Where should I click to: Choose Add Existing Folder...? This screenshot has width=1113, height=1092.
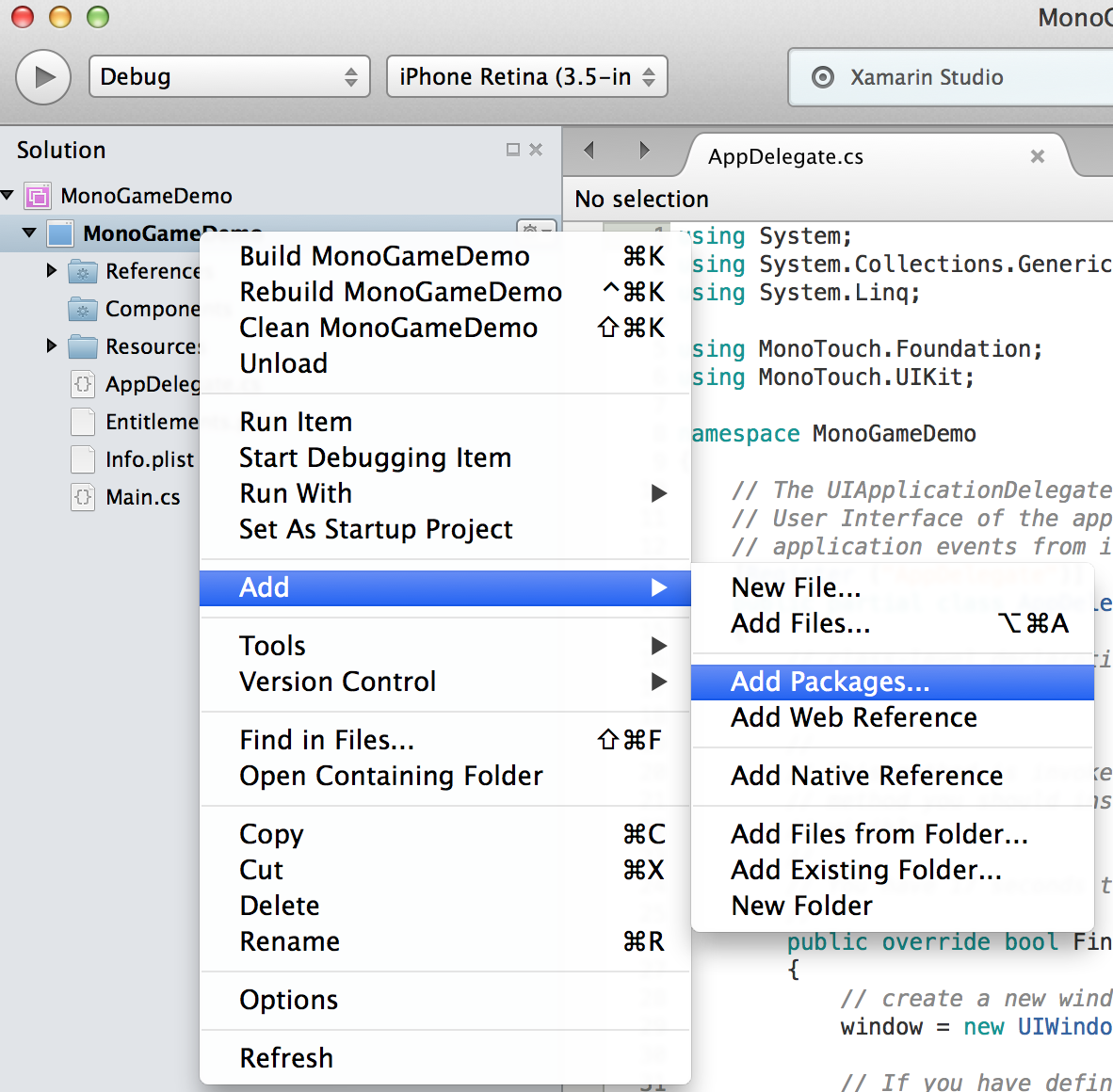tap(893, 870)
